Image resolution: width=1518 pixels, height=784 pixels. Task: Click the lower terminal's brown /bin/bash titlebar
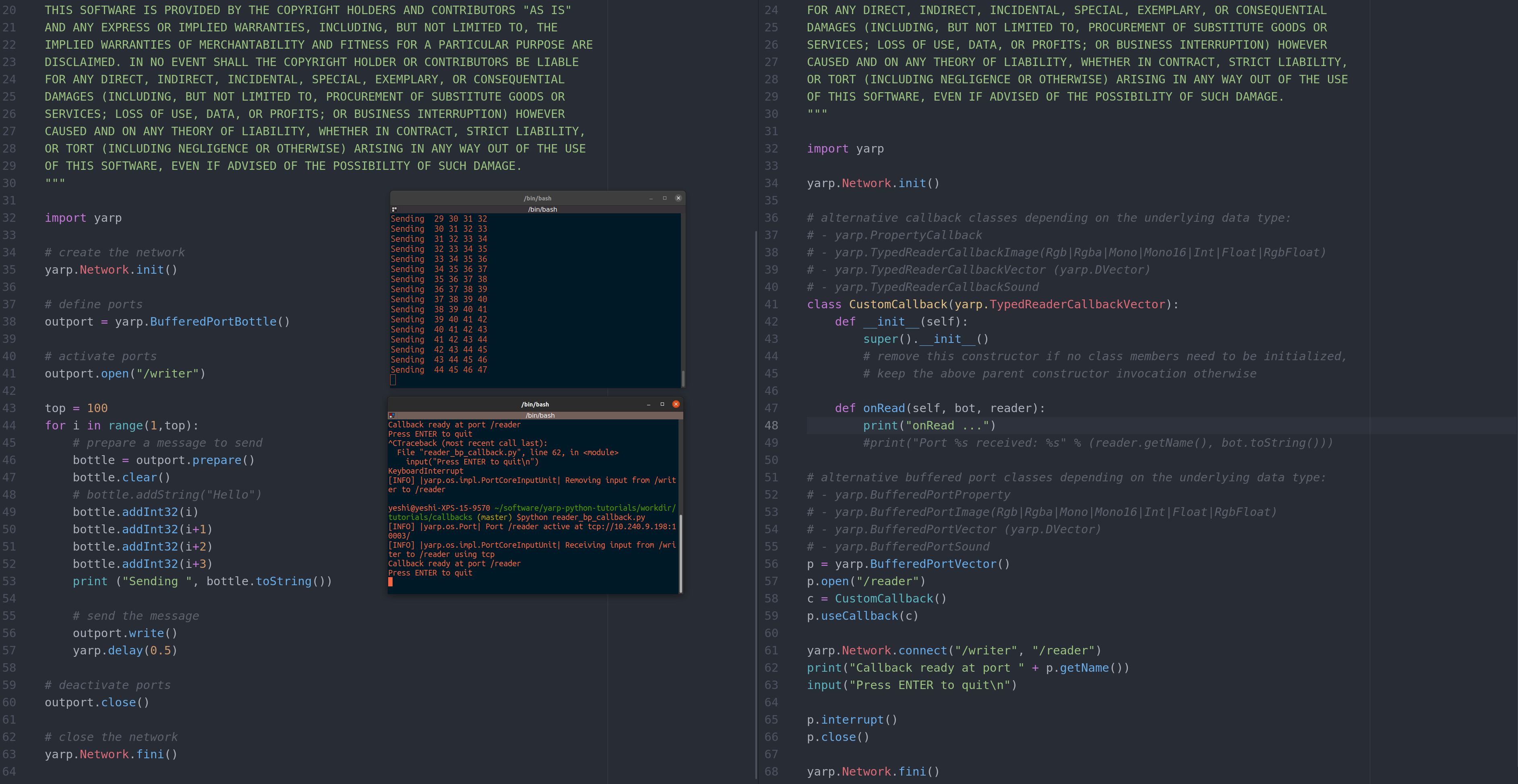tap(540, 415)
